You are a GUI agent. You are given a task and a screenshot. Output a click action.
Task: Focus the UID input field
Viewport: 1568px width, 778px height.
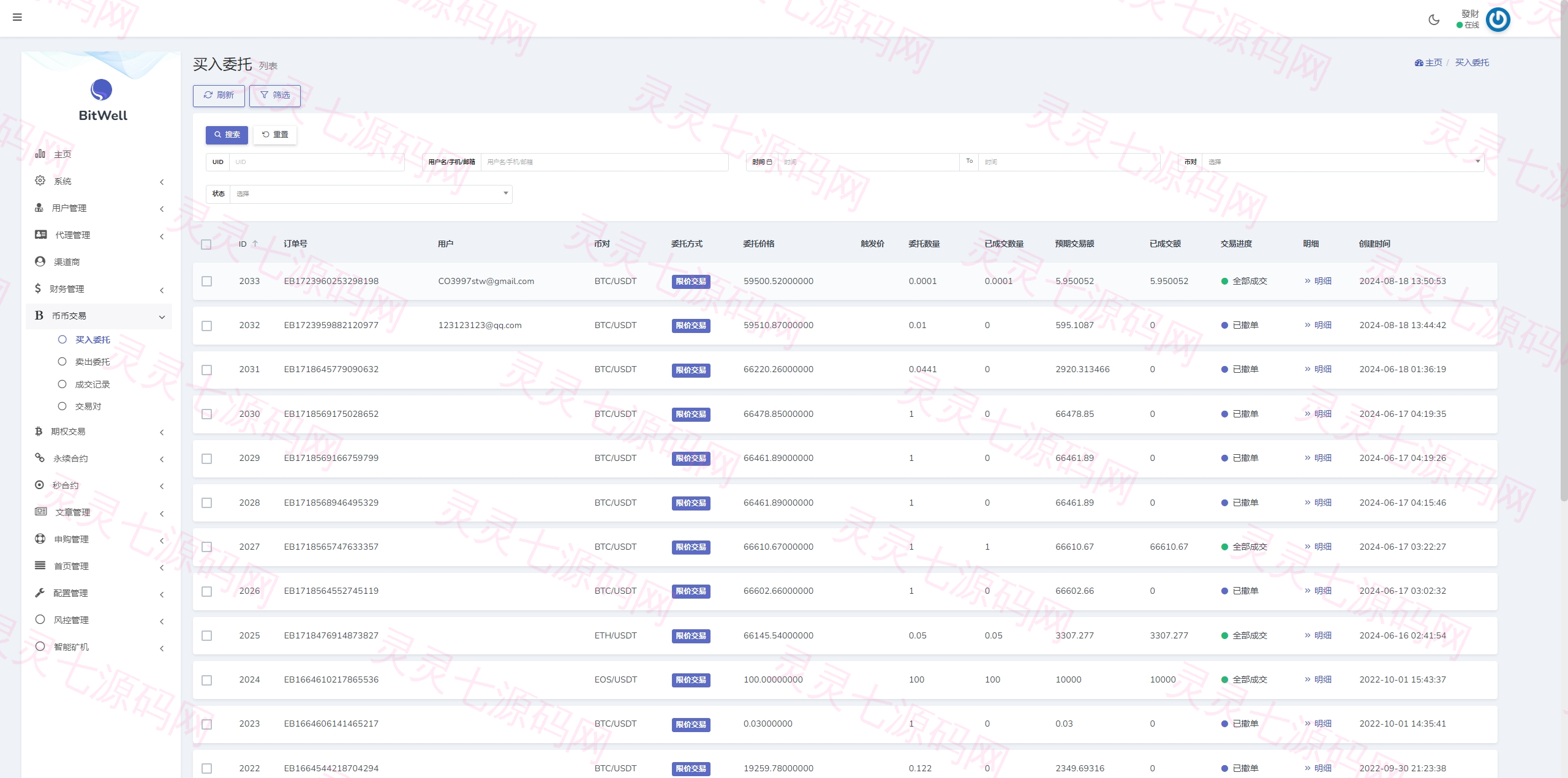[317, 162]
